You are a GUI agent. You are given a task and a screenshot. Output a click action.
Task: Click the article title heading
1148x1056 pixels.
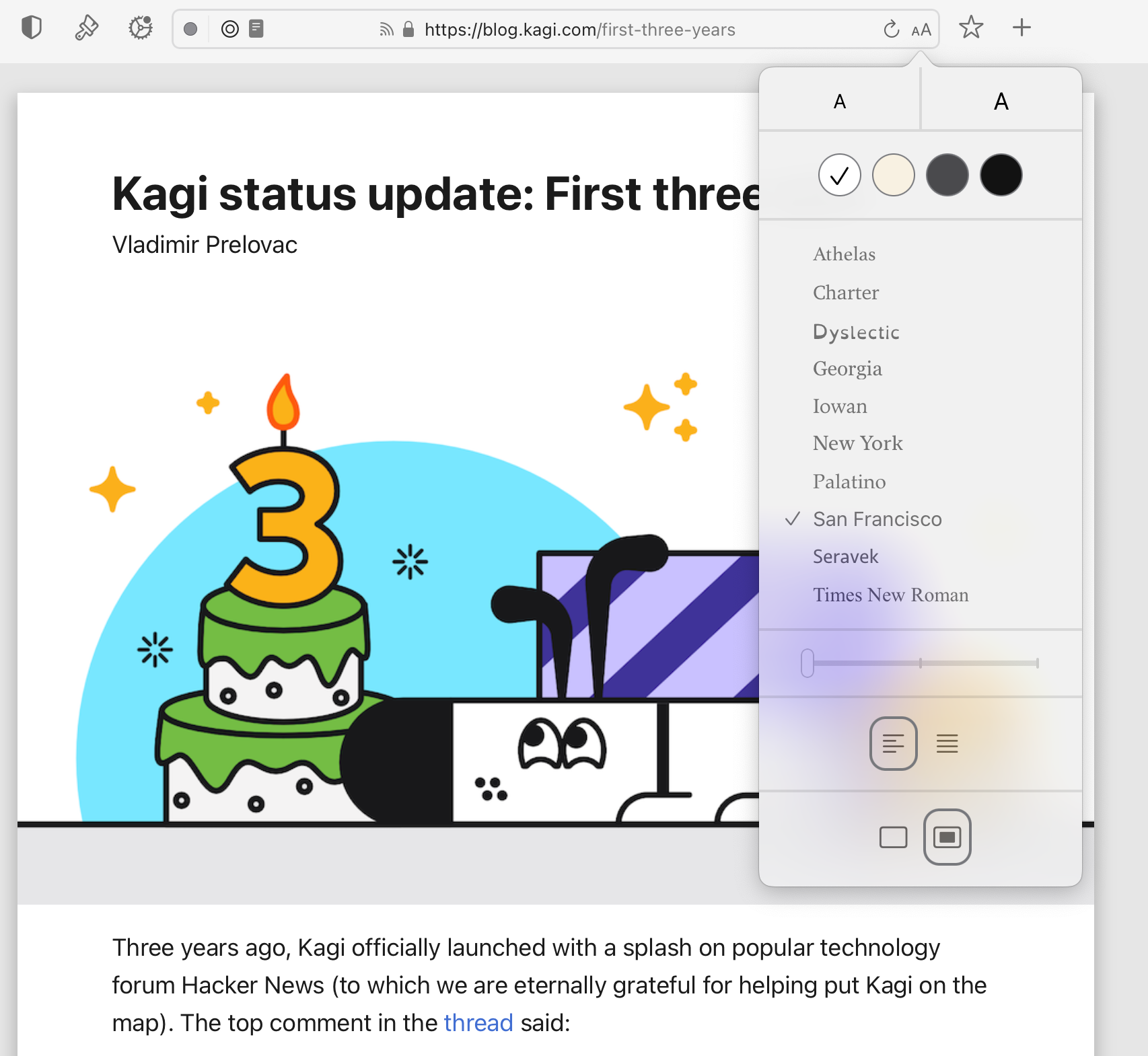[436, 194]
